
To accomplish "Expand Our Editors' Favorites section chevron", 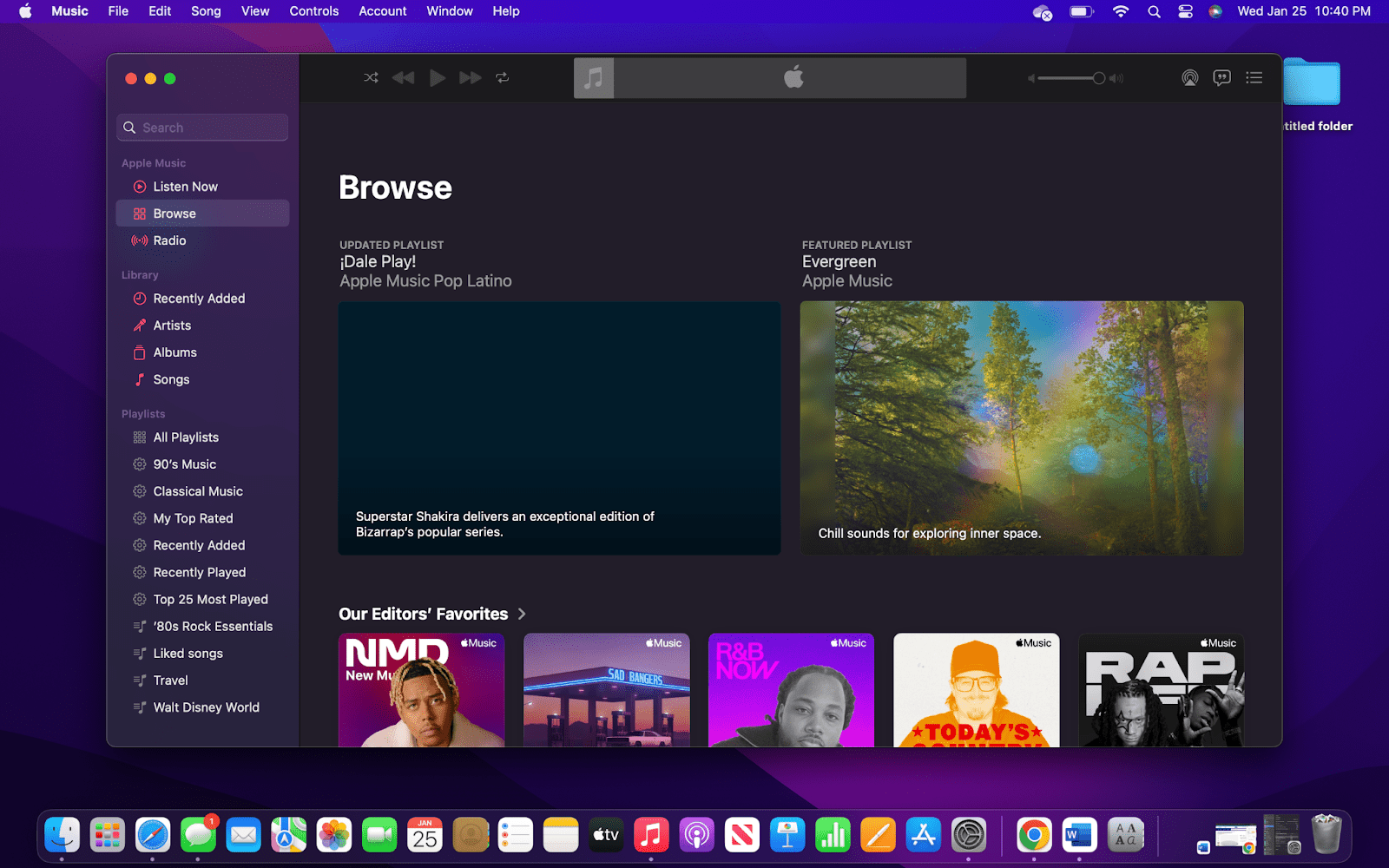I will coord(522,614).
